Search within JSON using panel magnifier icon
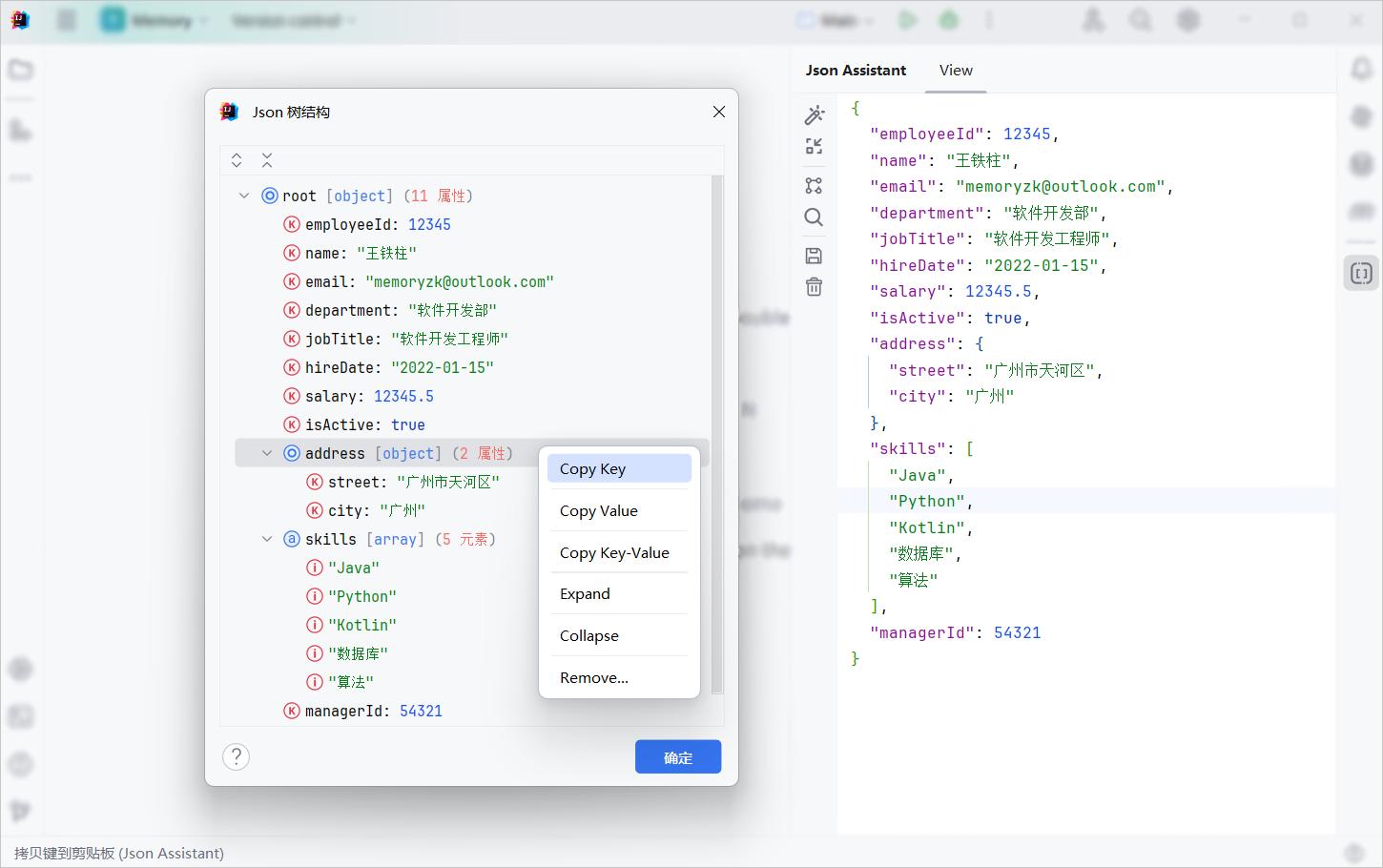This screenshot has height=868, width=1383. (814, 217)
